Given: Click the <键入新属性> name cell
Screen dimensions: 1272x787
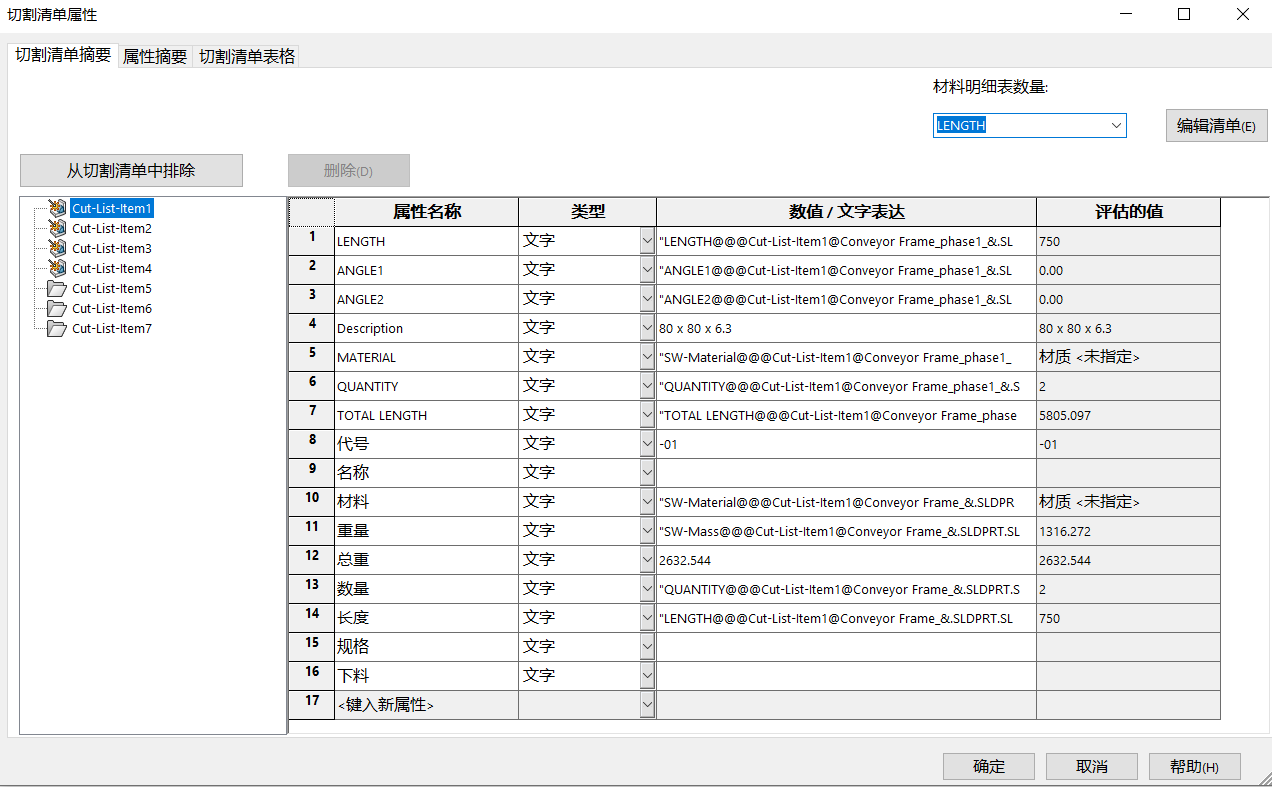Looking at the screenshot, I should 426,705.
